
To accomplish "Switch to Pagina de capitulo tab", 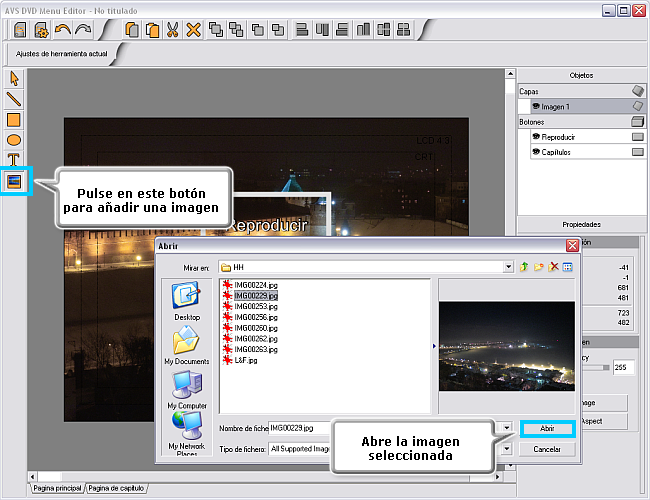I will point(116,488).
